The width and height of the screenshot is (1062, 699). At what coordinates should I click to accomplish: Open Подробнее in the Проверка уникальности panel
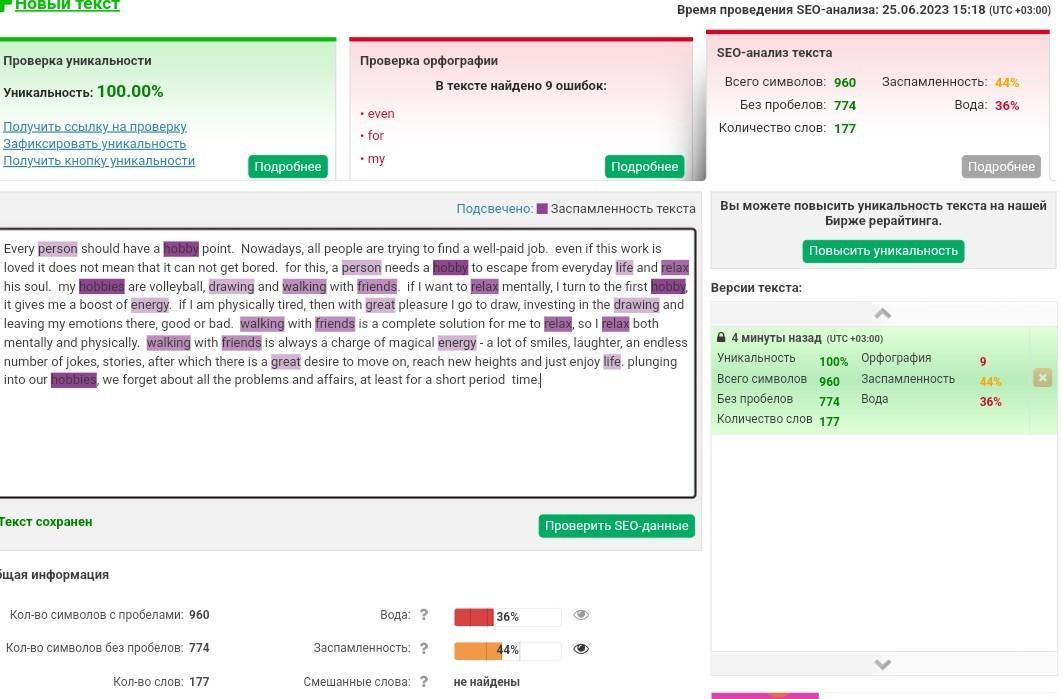tap(288, 167)
